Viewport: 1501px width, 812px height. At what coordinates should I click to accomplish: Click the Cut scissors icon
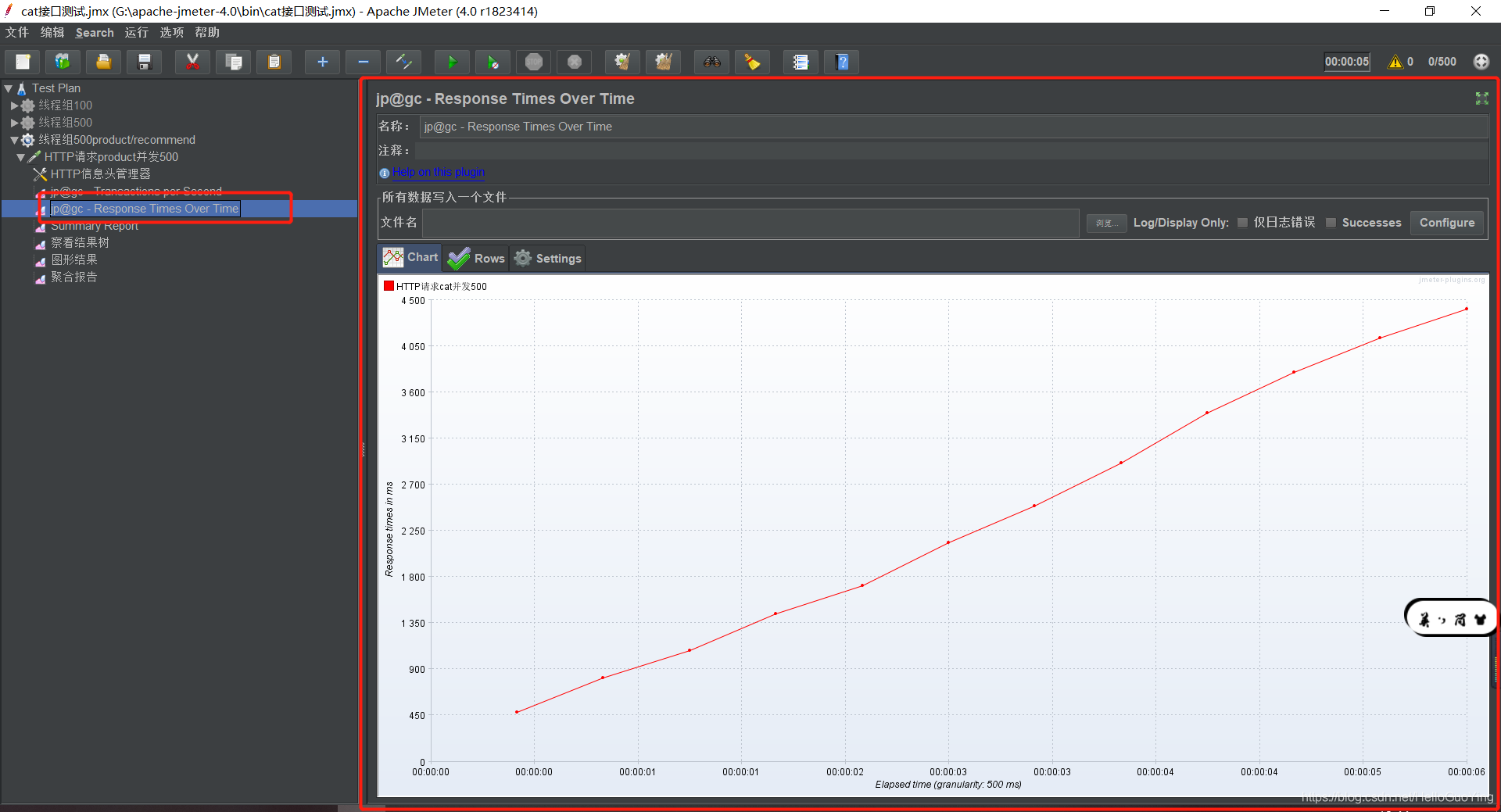(x=192, y=62)
